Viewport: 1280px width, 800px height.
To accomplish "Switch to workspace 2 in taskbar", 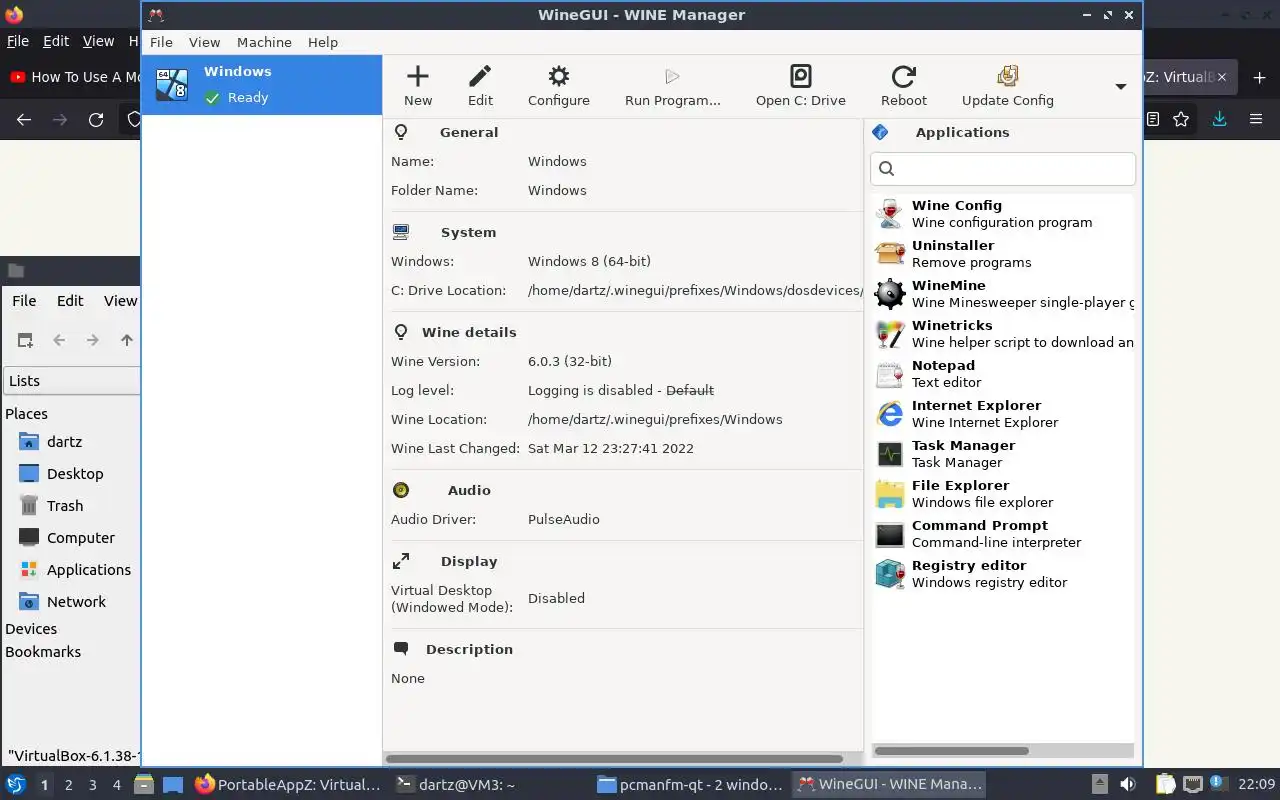I will coord(68,785).
